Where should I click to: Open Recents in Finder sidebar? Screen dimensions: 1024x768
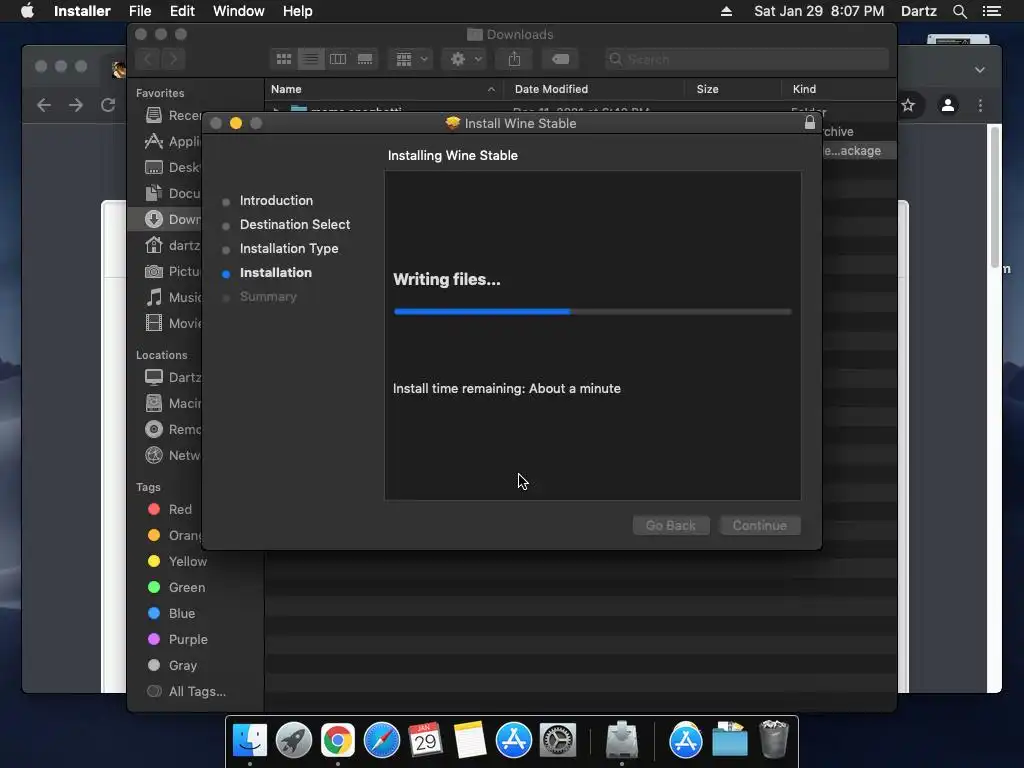coord(172,116)
